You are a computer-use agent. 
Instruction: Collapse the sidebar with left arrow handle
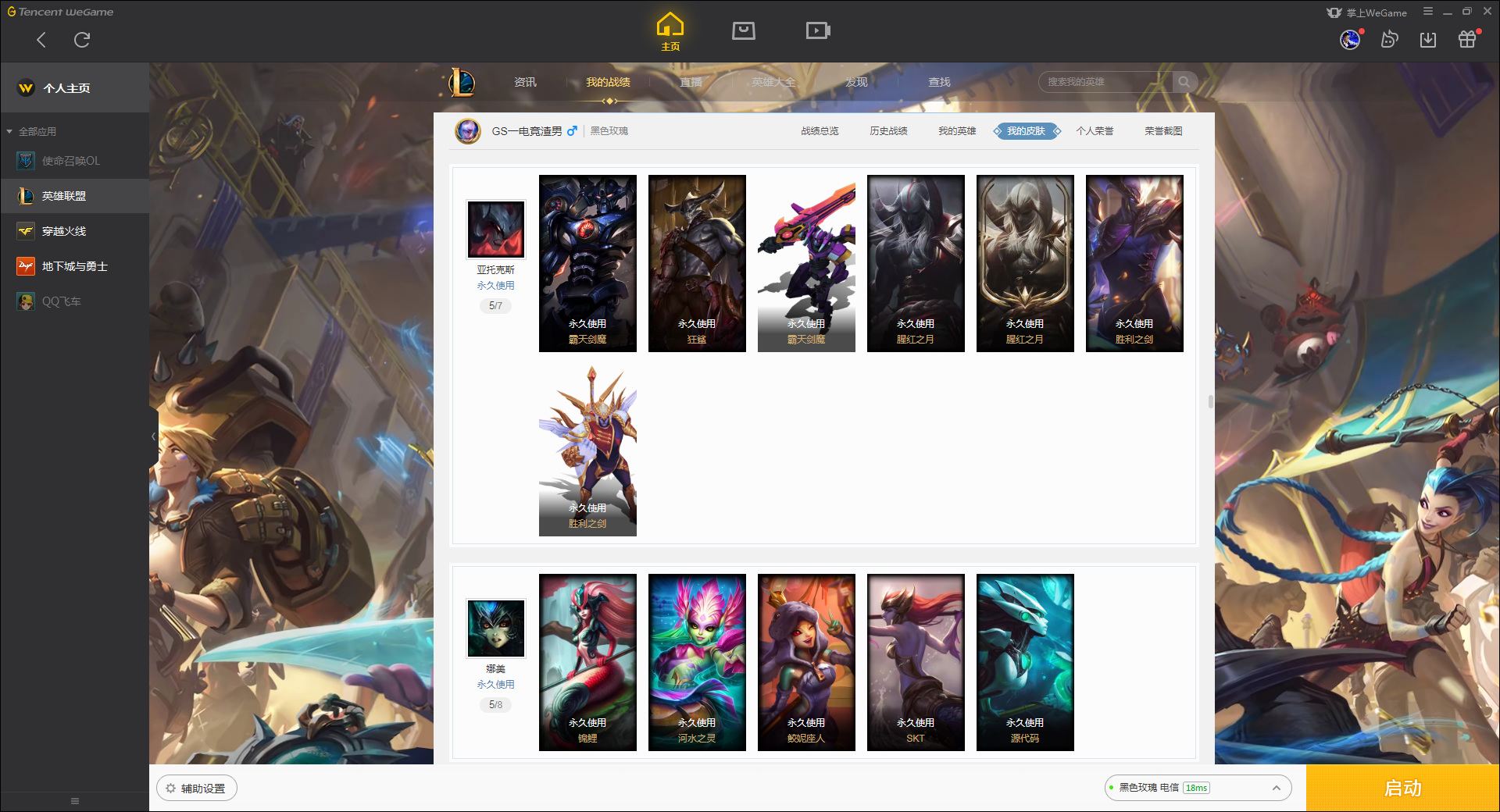tap(154, 436)
